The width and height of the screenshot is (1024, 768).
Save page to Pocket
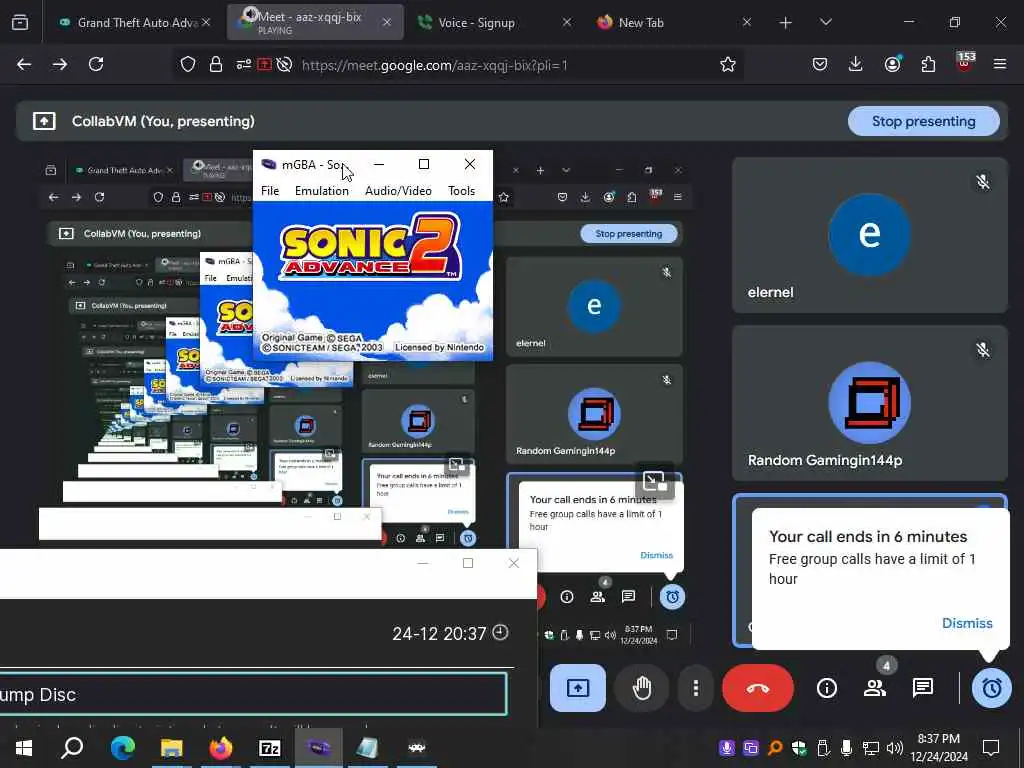820,64
